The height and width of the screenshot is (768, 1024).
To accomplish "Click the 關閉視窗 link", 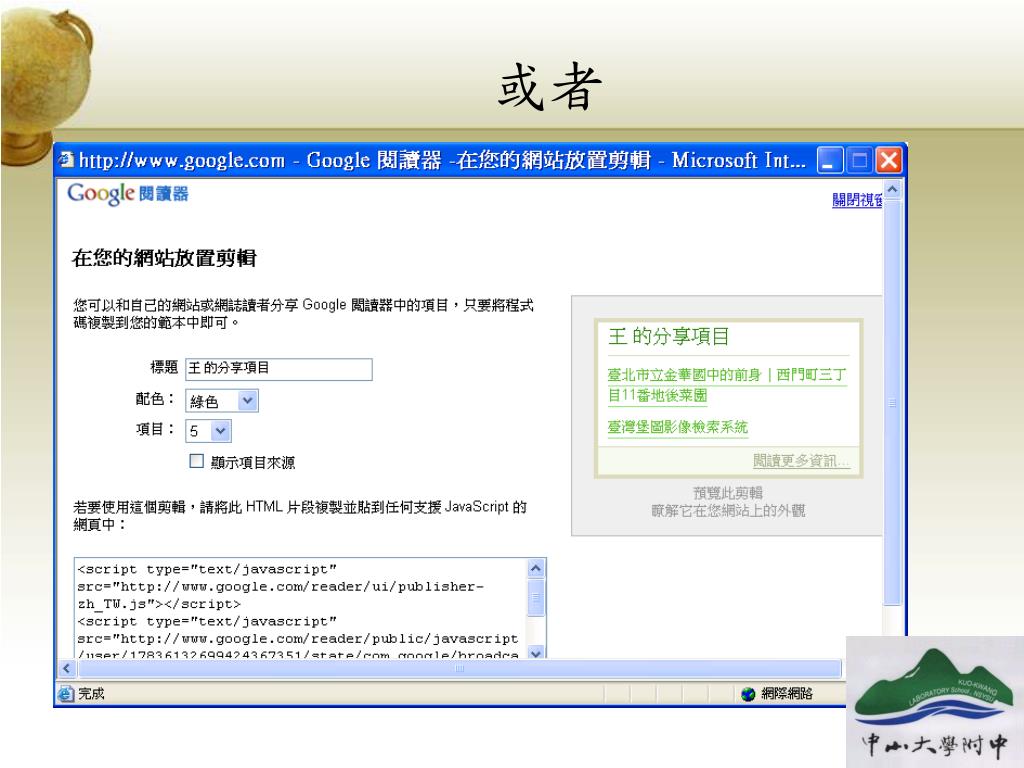I will 857,200.
